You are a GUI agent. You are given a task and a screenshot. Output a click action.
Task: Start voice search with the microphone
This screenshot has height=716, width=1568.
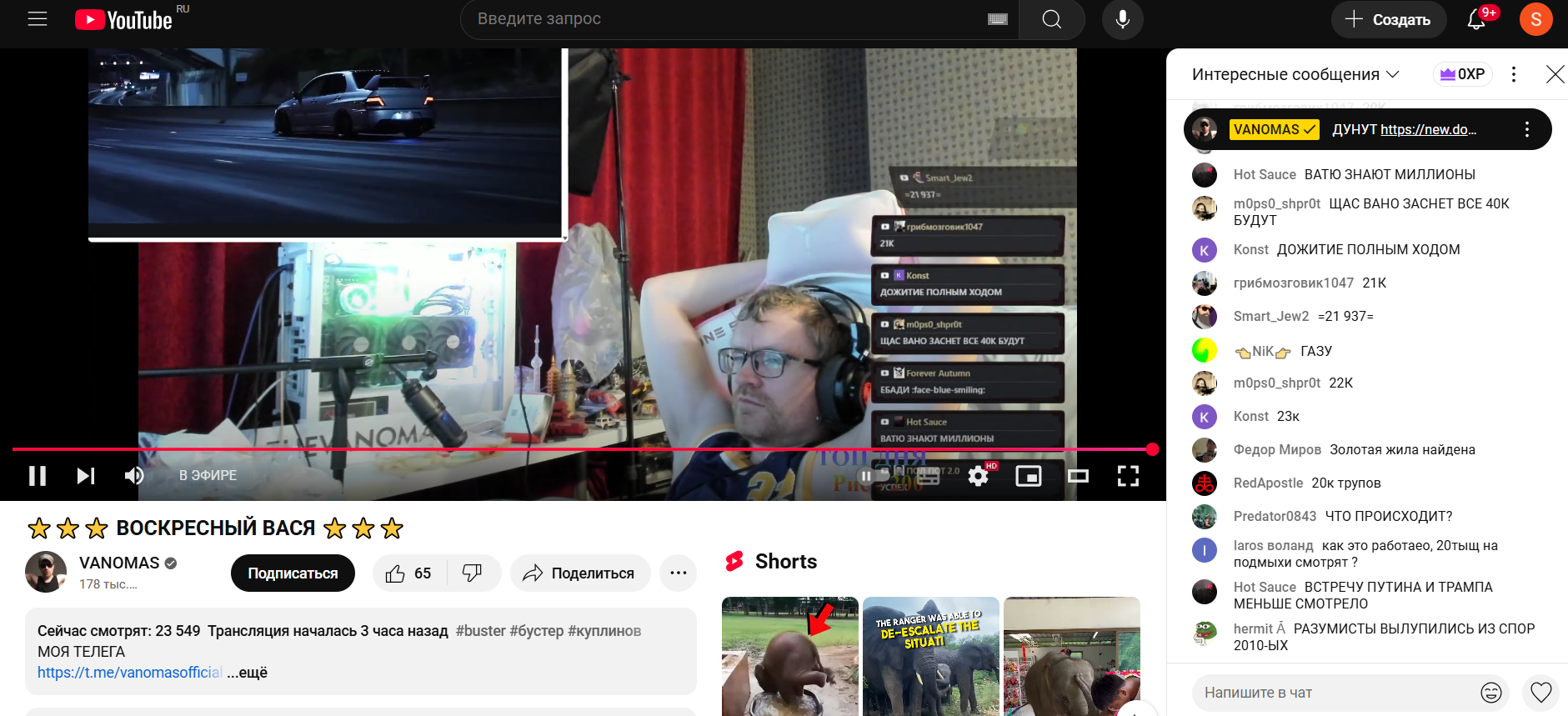click(x=1123, y=19)
